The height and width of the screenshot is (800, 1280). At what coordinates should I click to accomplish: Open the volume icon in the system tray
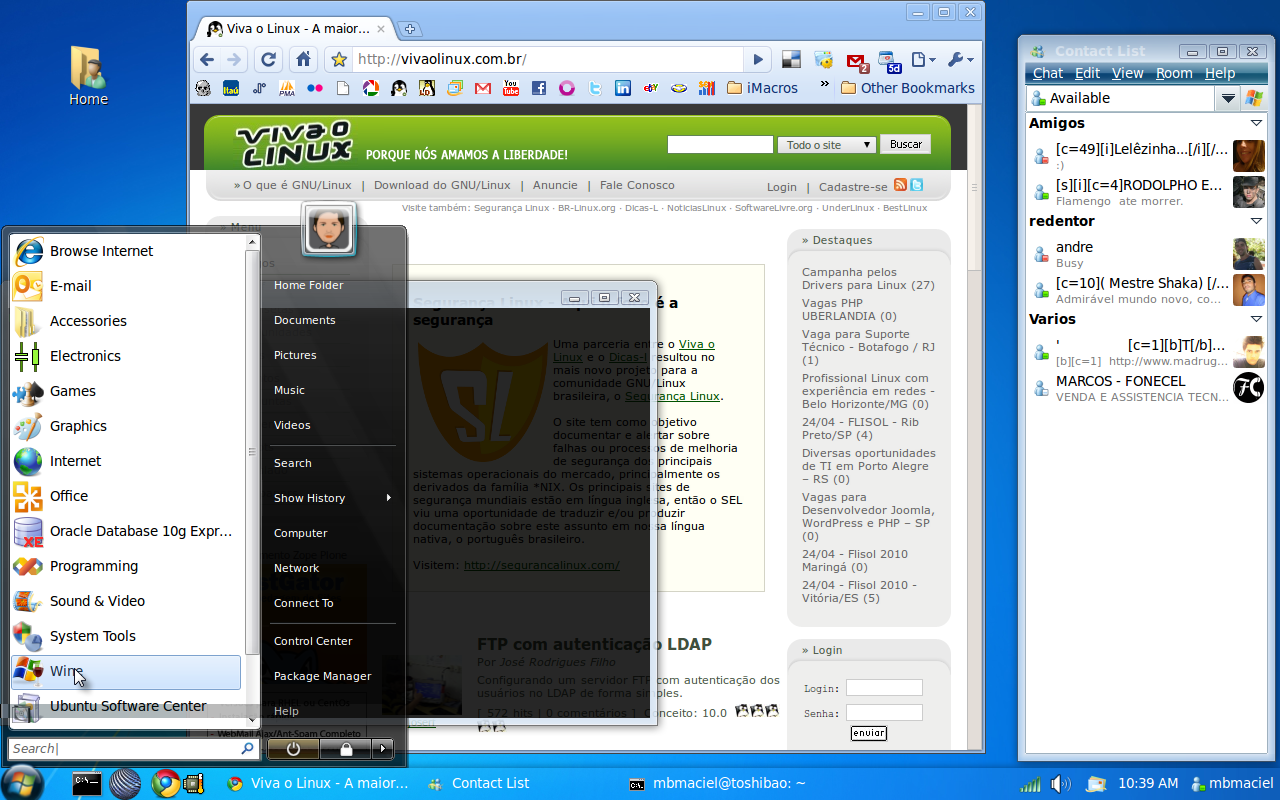1060,784
